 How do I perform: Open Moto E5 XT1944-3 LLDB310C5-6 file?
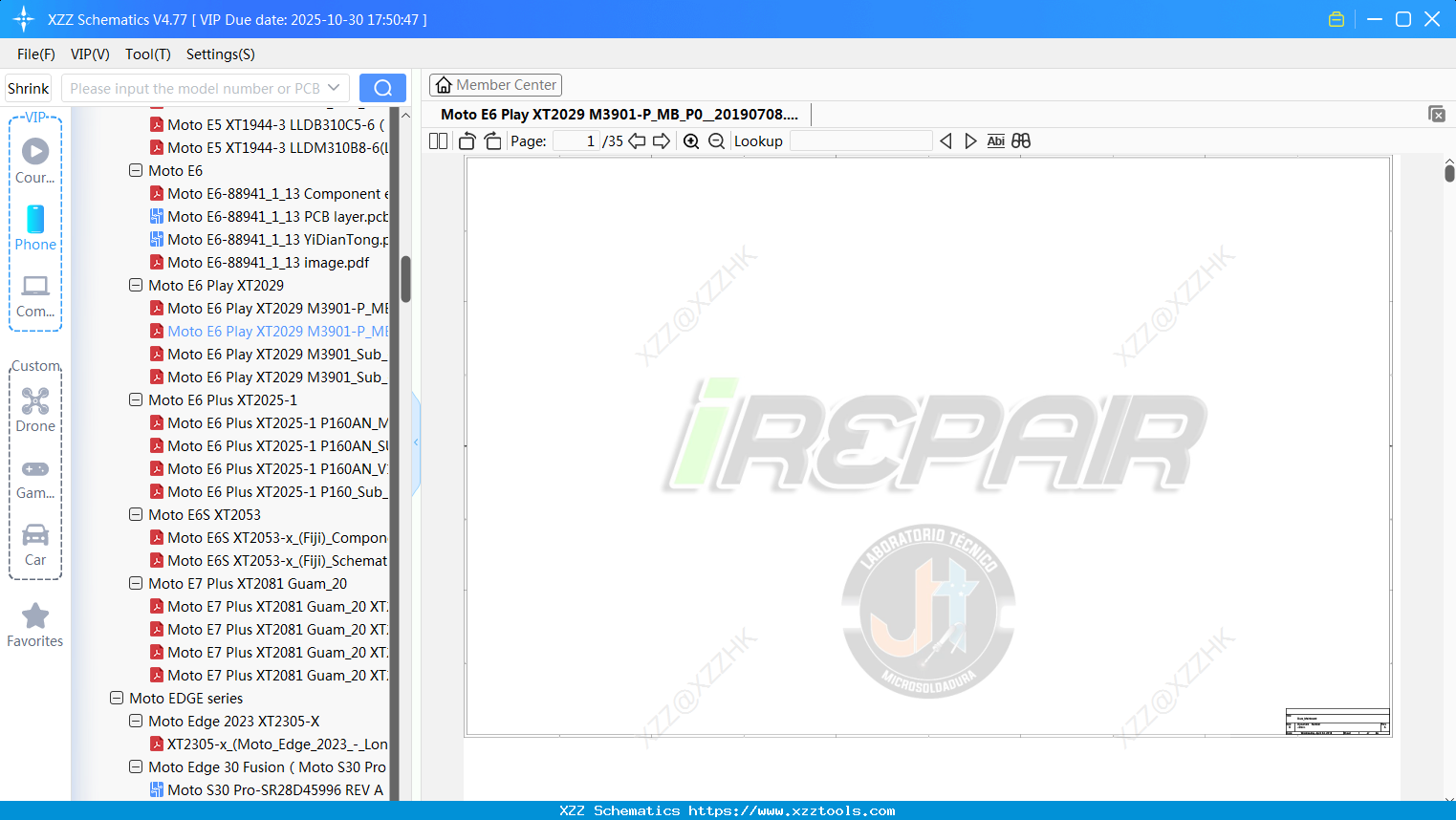(276, 124)
